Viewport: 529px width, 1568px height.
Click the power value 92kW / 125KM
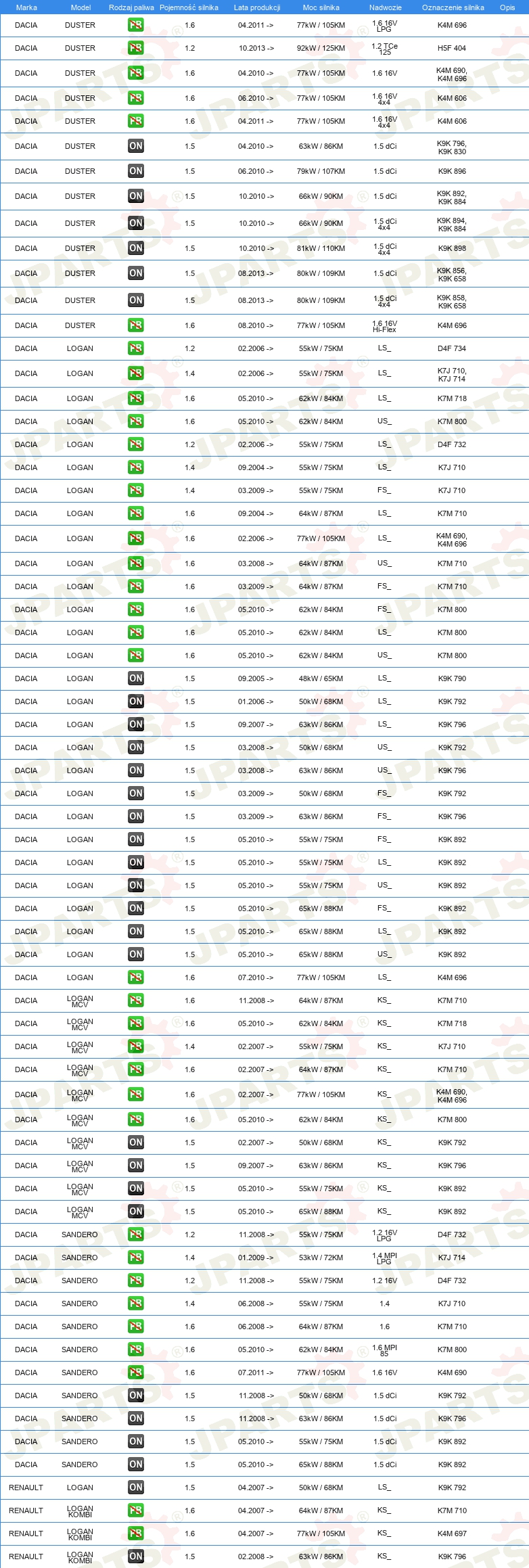pos(321,48)
